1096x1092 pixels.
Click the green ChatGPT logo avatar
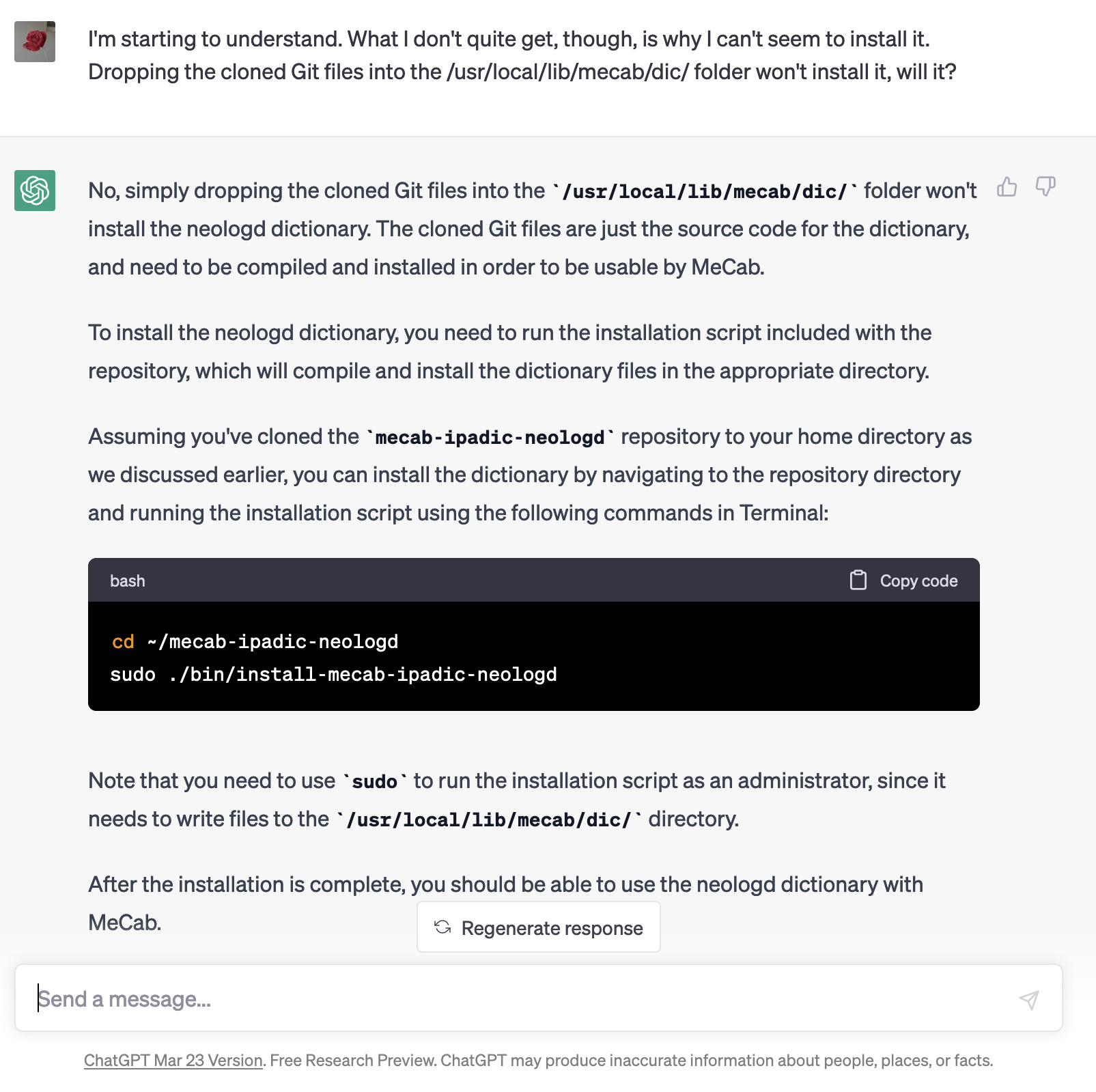click(x=35, y=191)
